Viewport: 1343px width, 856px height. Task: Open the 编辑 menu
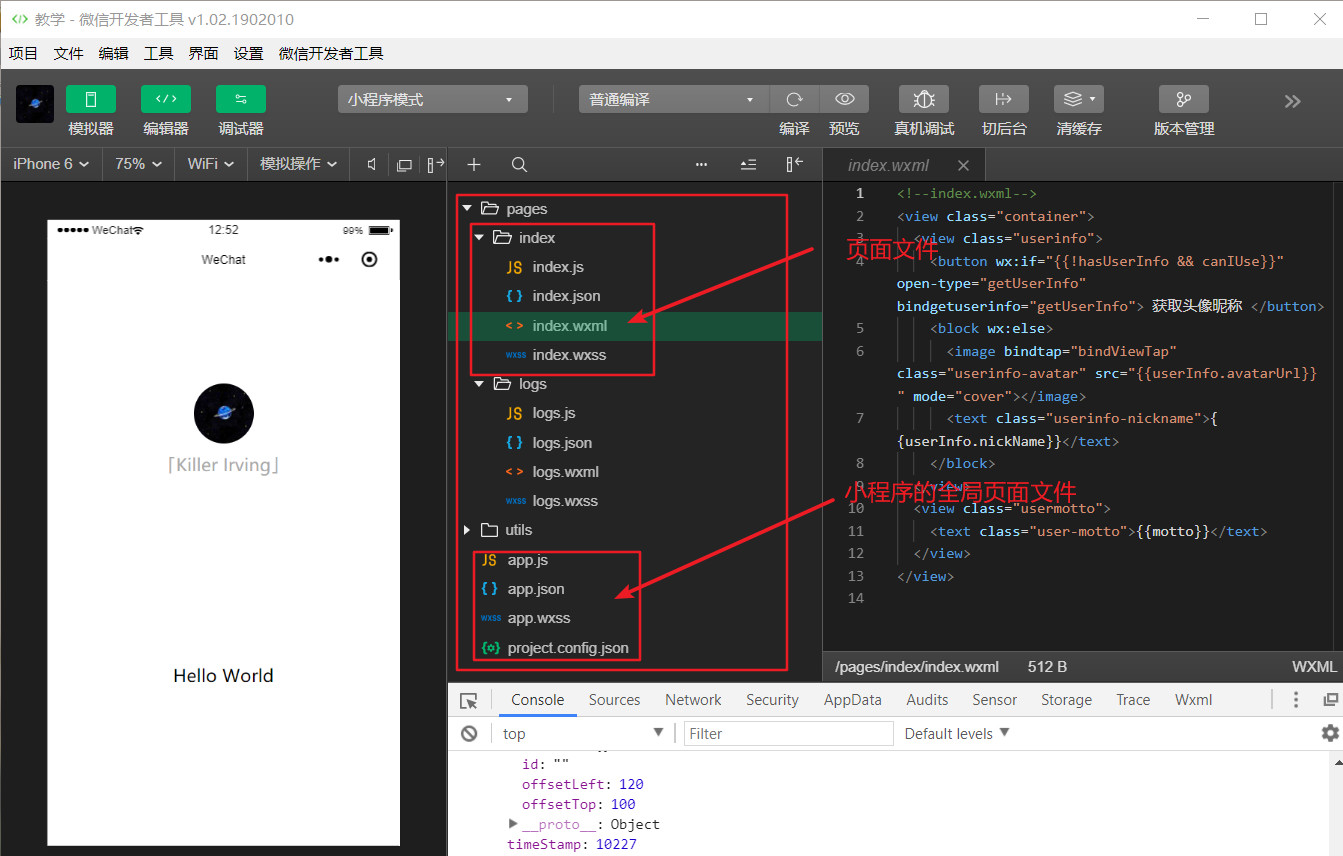114,54
